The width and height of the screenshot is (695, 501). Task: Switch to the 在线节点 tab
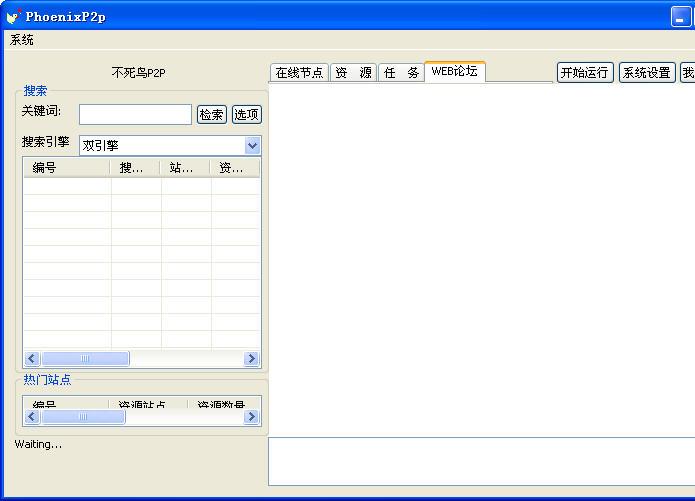coord(299,72)
